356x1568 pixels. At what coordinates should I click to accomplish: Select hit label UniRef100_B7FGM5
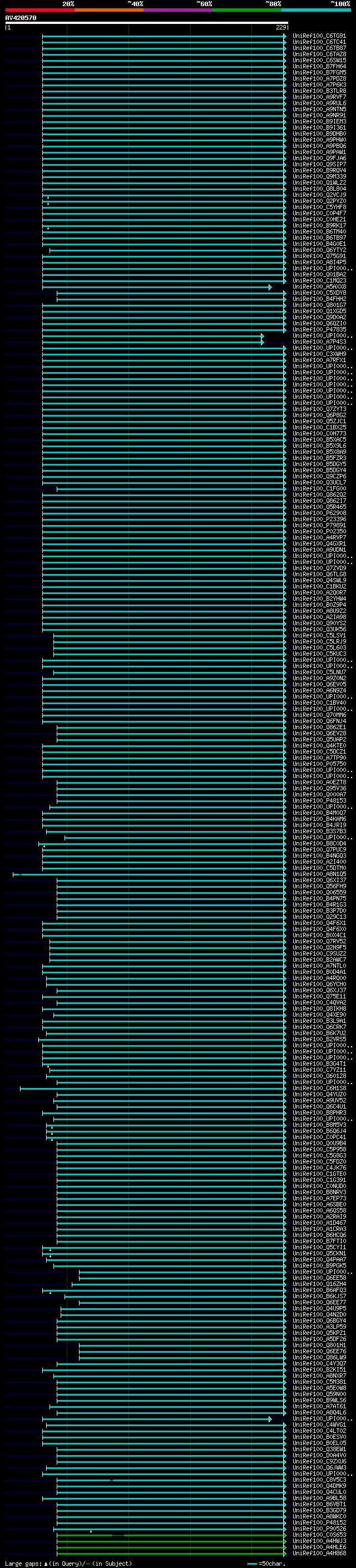click(319, 73)
